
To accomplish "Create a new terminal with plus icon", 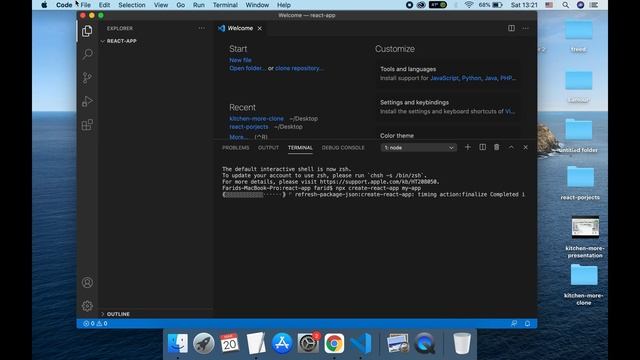I will point(468,147).
